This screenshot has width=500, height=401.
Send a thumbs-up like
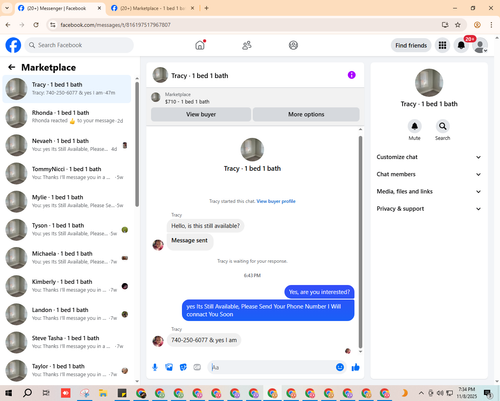(356, 367)
